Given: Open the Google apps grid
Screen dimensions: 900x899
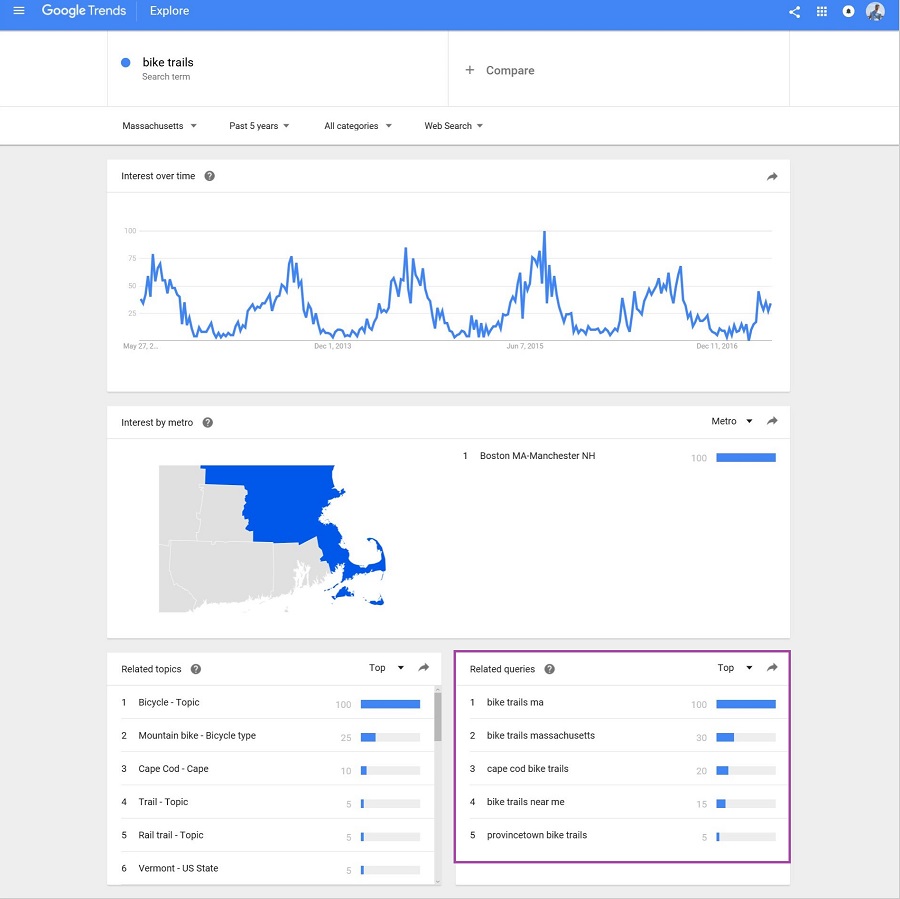Looking at the screenshot, I should [822, 11].
